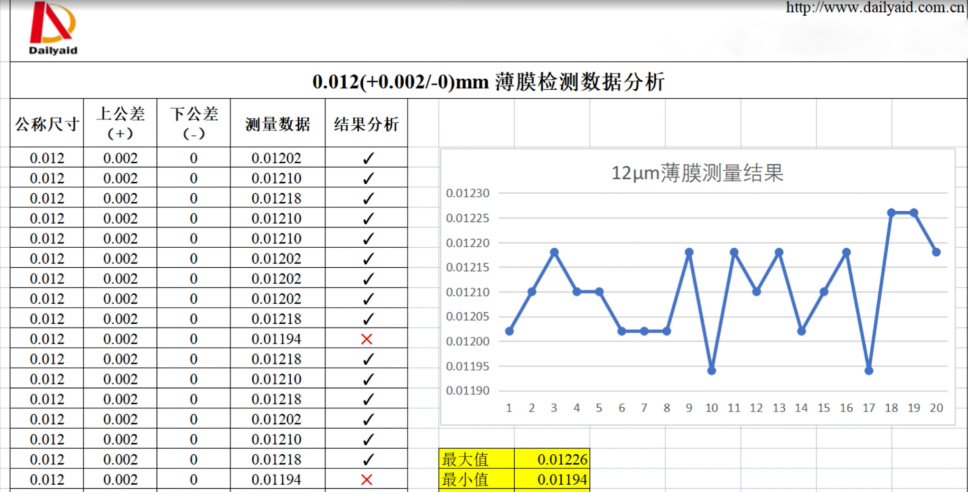
Task: Click the checkmark in the first data row
Action: point(367,158)
